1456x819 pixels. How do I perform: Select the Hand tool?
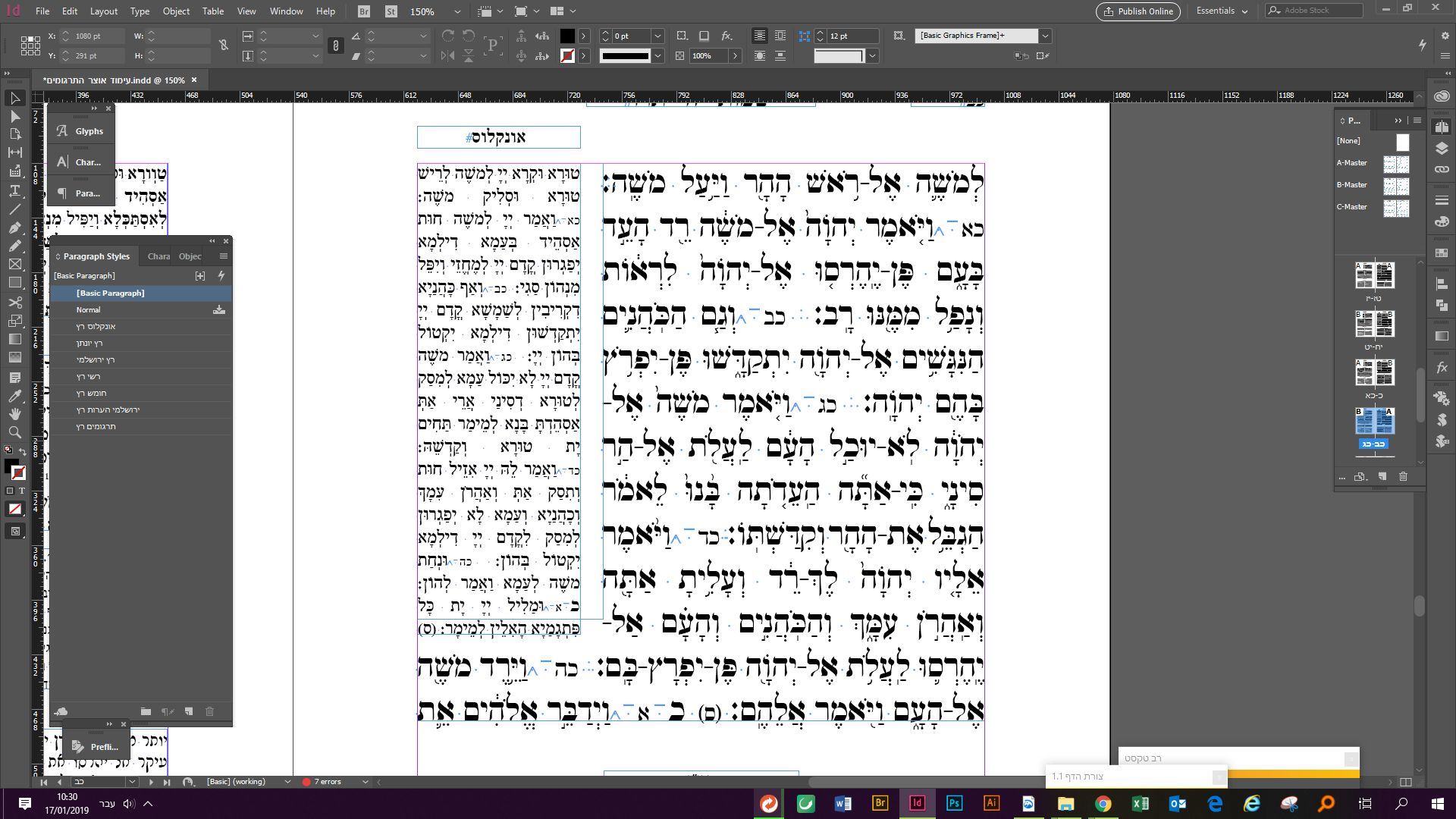click(14, 414)
